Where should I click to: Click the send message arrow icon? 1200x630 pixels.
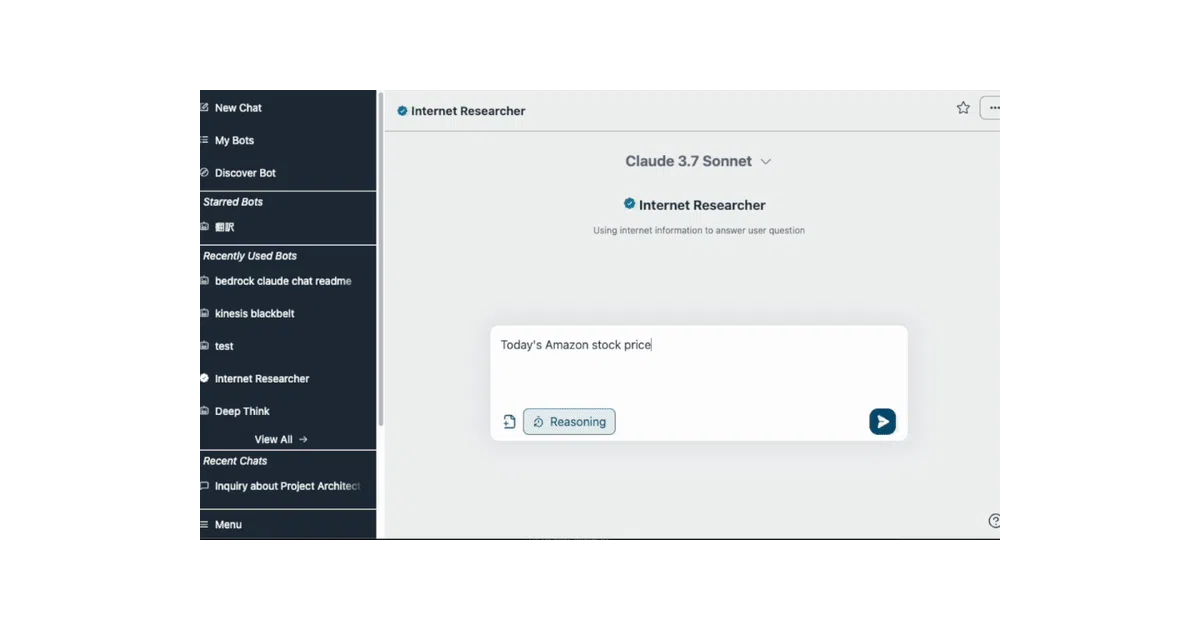882,421
